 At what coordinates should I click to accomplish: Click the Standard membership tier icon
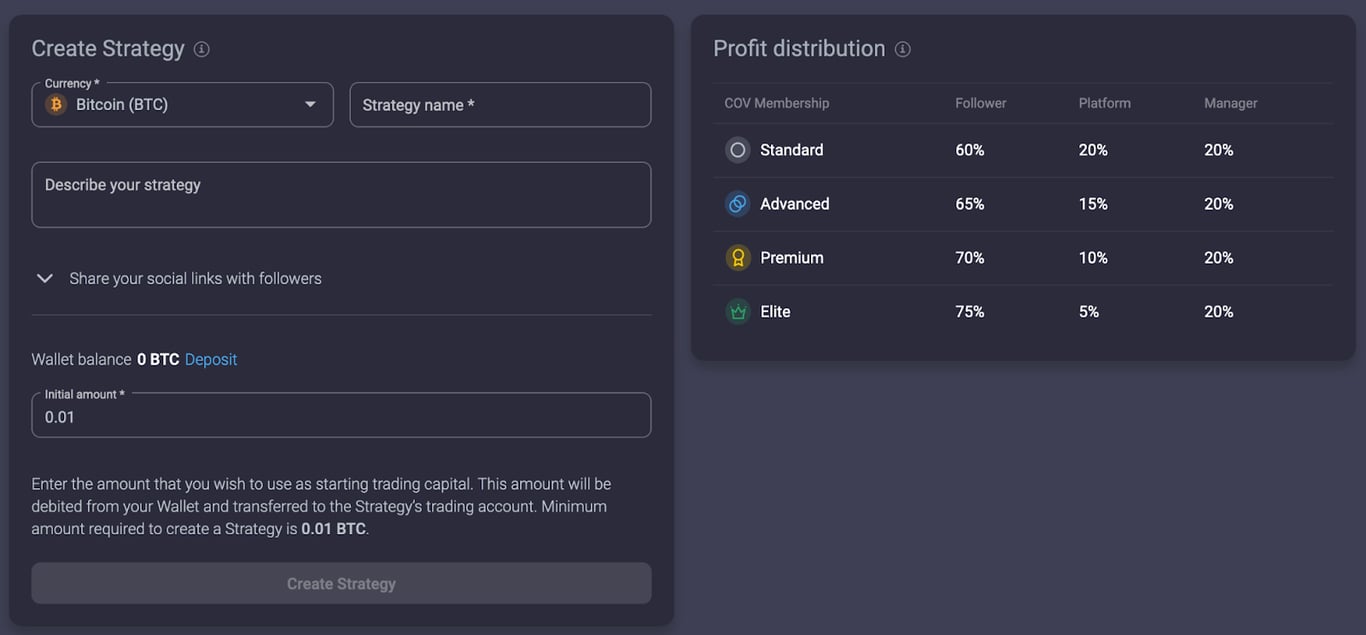point(737,149)
